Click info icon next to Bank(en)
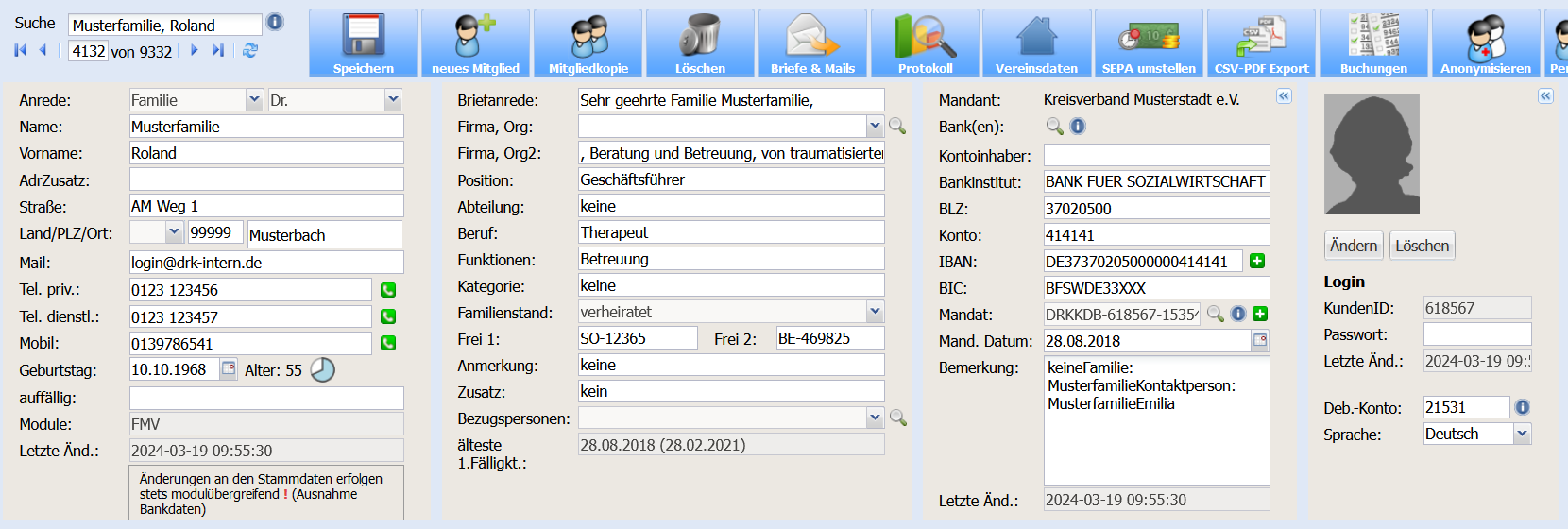1568x529 pixels. point(1078,126)
